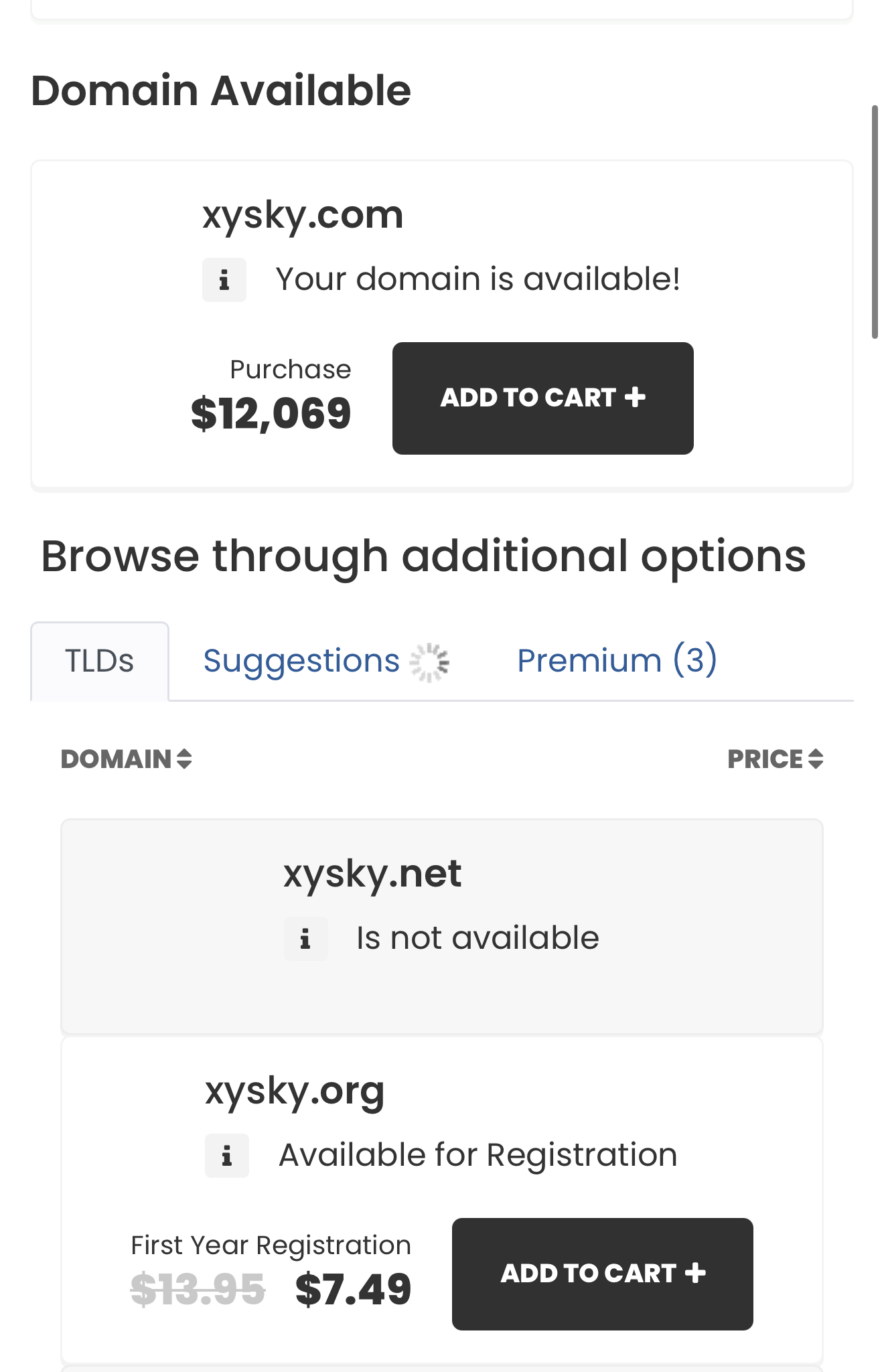Click the xysky.org domain name
This screenshot has width=884, height=1372.
tap(295, 1091)
